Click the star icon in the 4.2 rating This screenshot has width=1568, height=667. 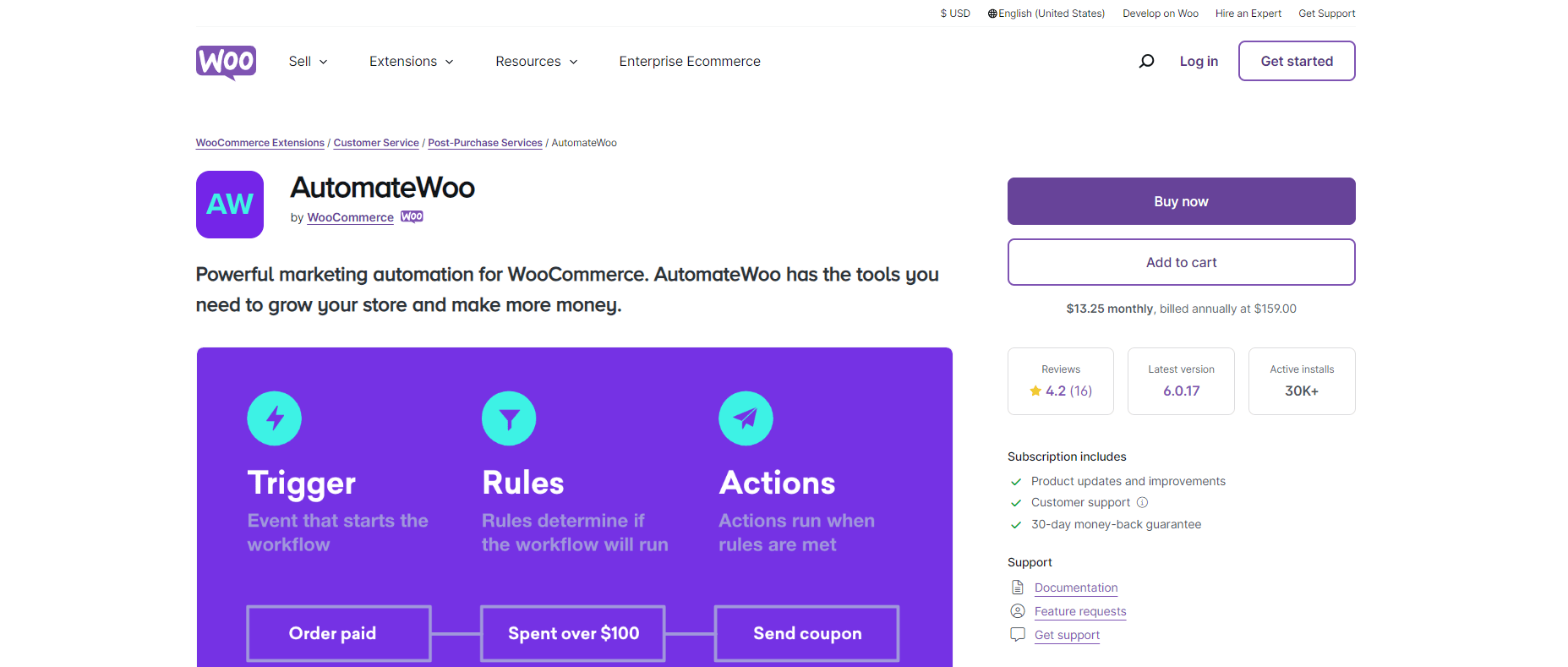click(x=1035, y=391)
